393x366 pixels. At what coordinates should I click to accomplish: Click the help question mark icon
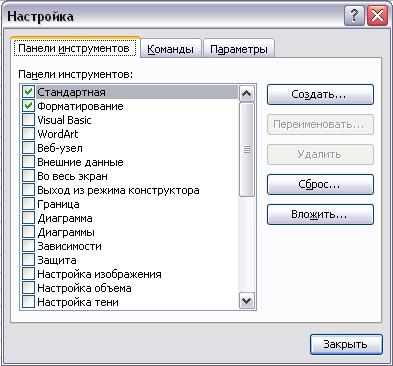(354, 16)
